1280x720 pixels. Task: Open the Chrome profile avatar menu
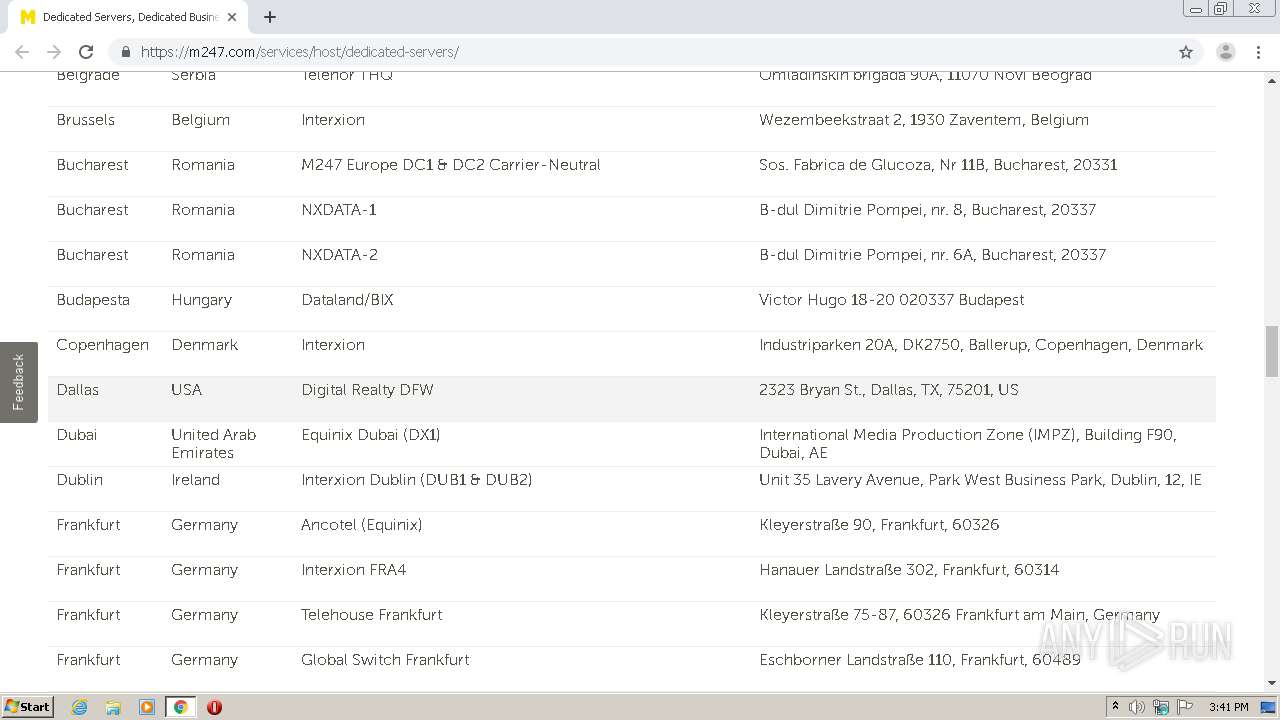[1225, 52]
